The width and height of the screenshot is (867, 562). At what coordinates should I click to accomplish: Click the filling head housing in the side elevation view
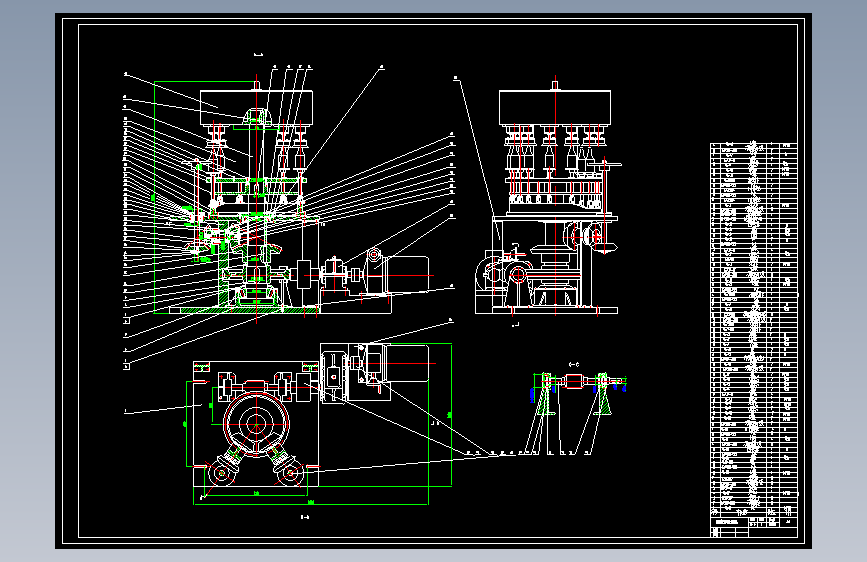pos(555,108)
